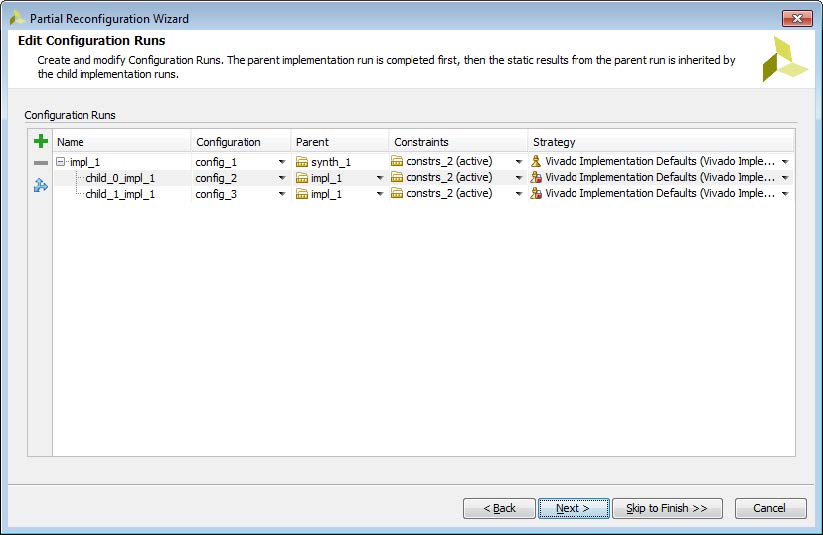Select the child_1_impl_1 run row

pos(424,194)
